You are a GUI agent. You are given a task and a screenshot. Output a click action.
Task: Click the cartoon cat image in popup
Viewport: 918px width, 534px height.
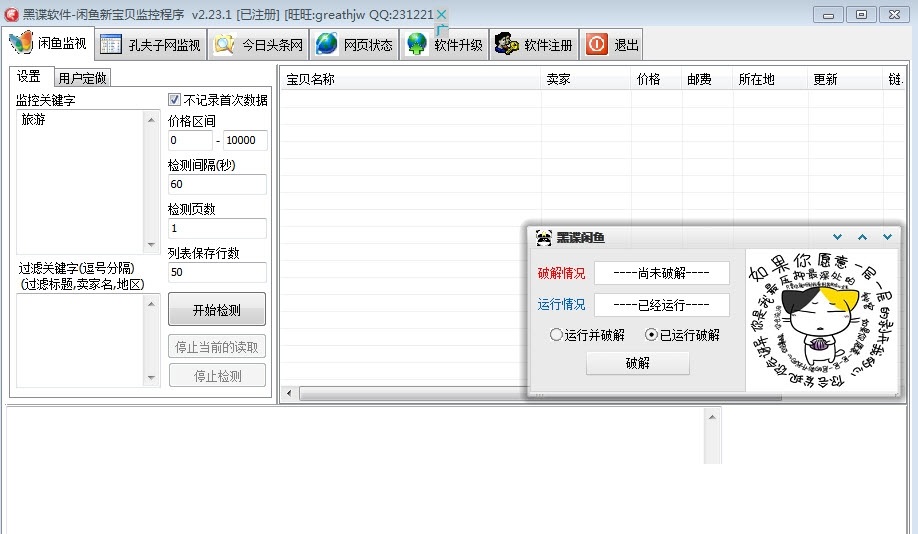(821, 320)
